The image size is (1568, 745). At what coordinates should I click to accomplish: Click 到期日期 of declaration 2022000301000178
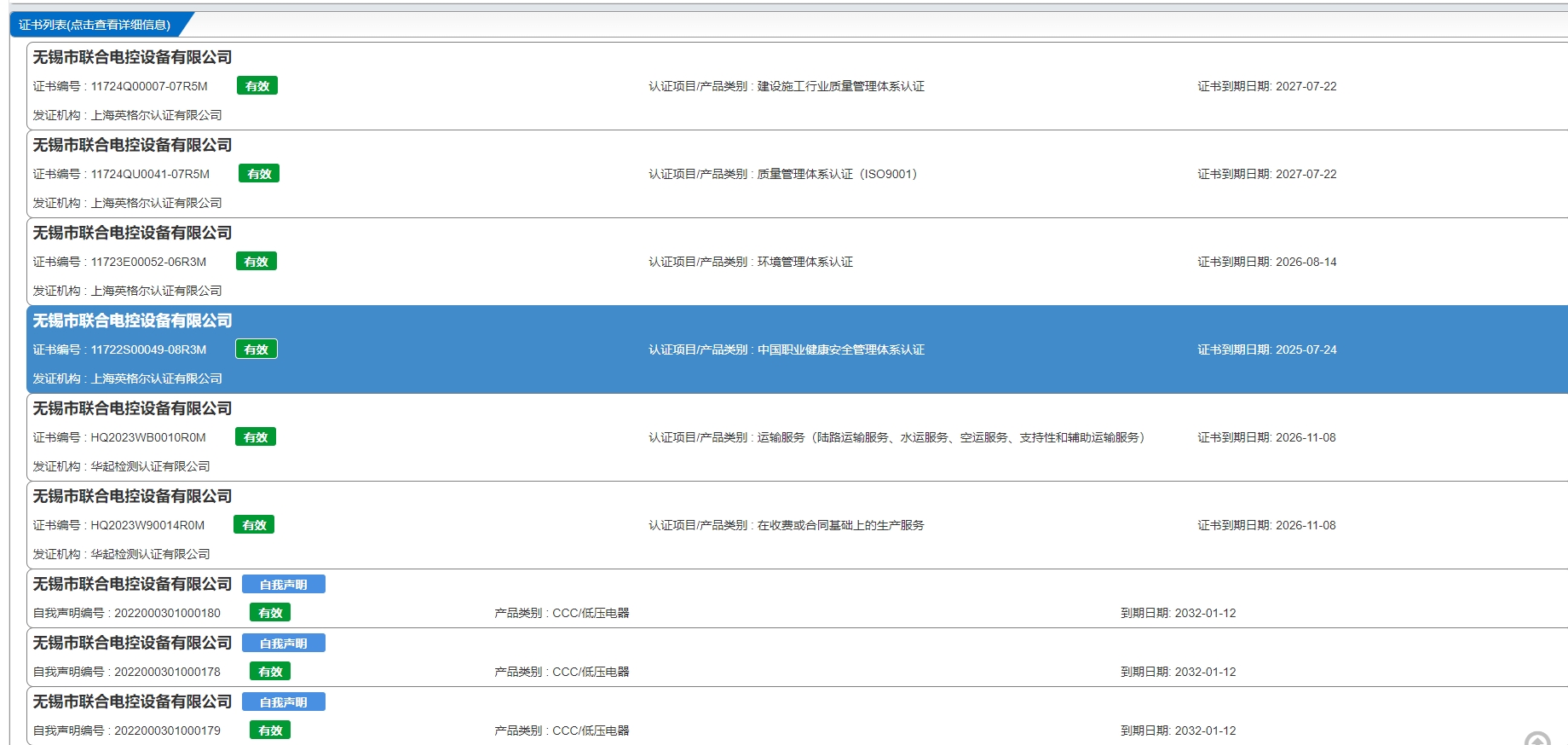(x=1179, y=672)
